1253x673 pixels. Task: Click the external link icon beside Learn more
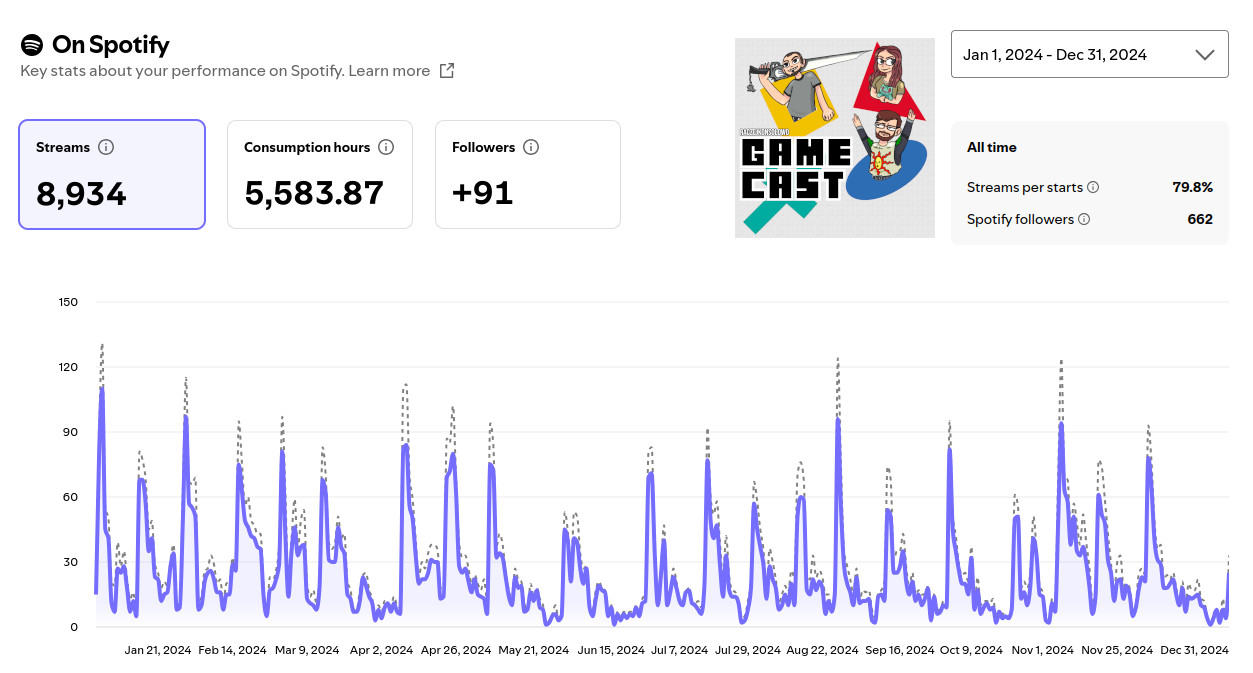(x=447, y=71)
